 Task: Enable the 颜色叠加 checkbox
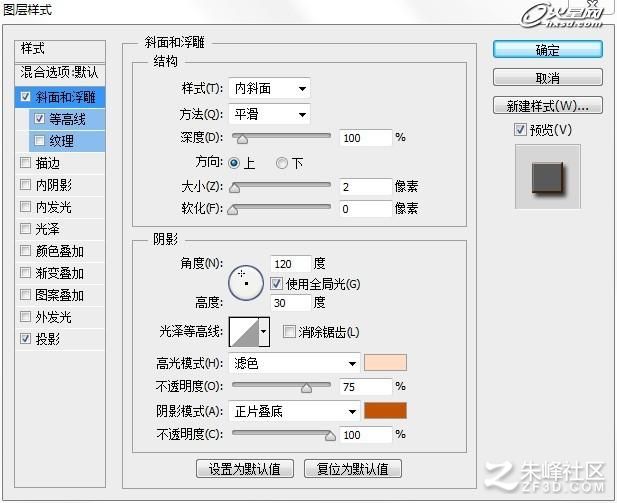pos(25,250)
